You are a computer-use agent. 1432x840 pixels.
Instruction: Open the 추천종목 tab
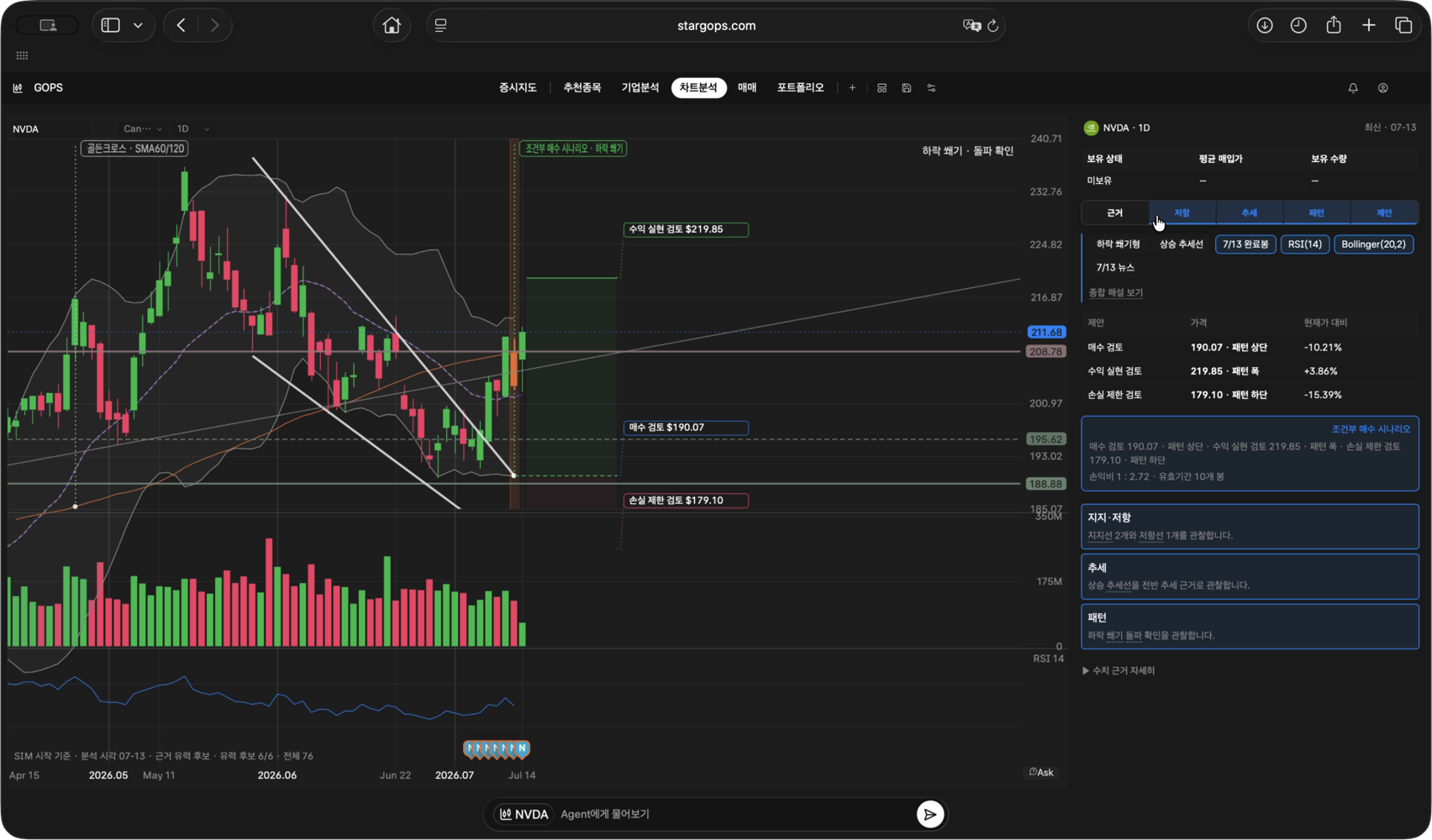(582, 87)
